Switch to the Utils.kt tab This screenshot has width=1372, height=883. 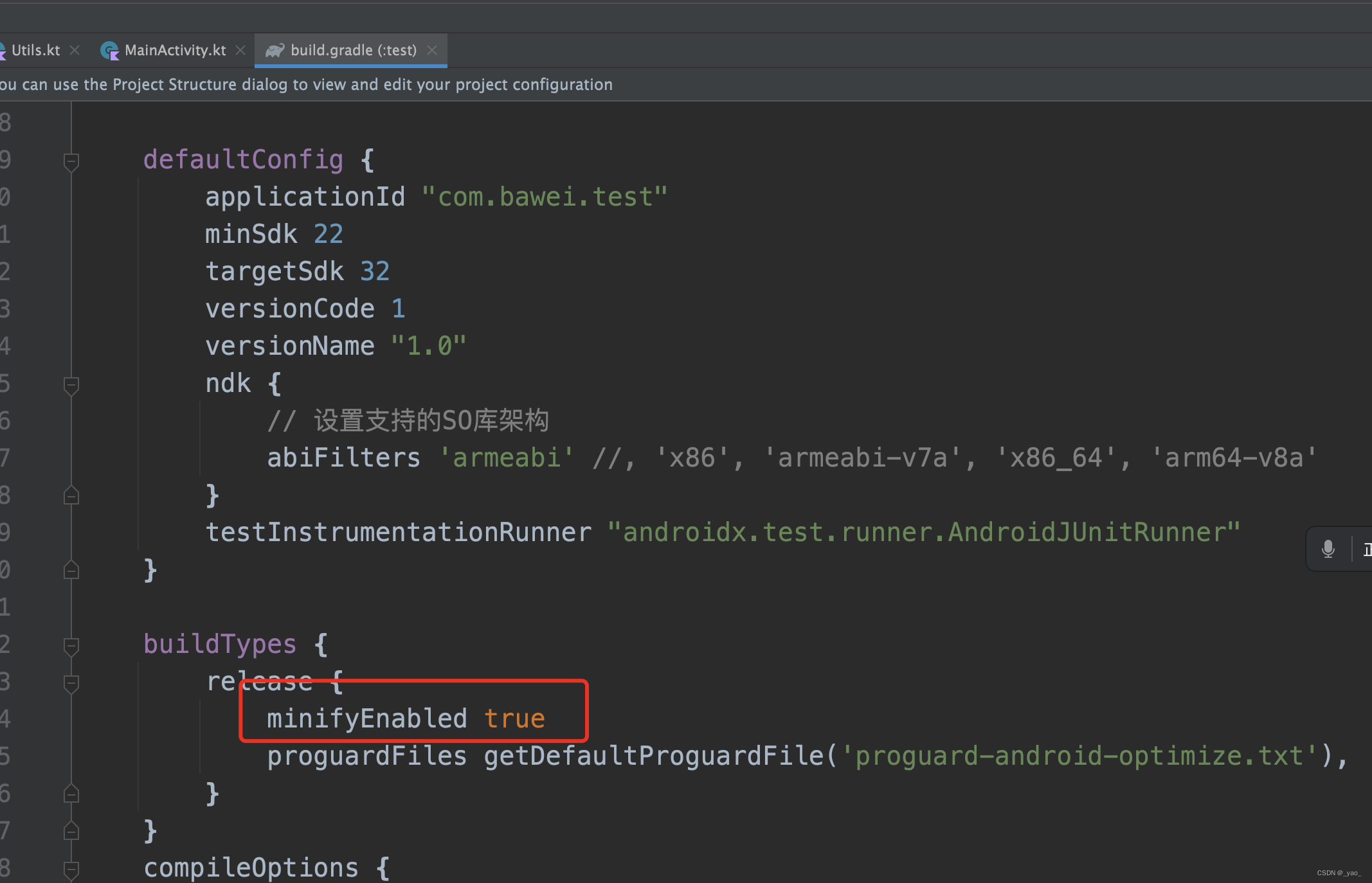point(35,50)
